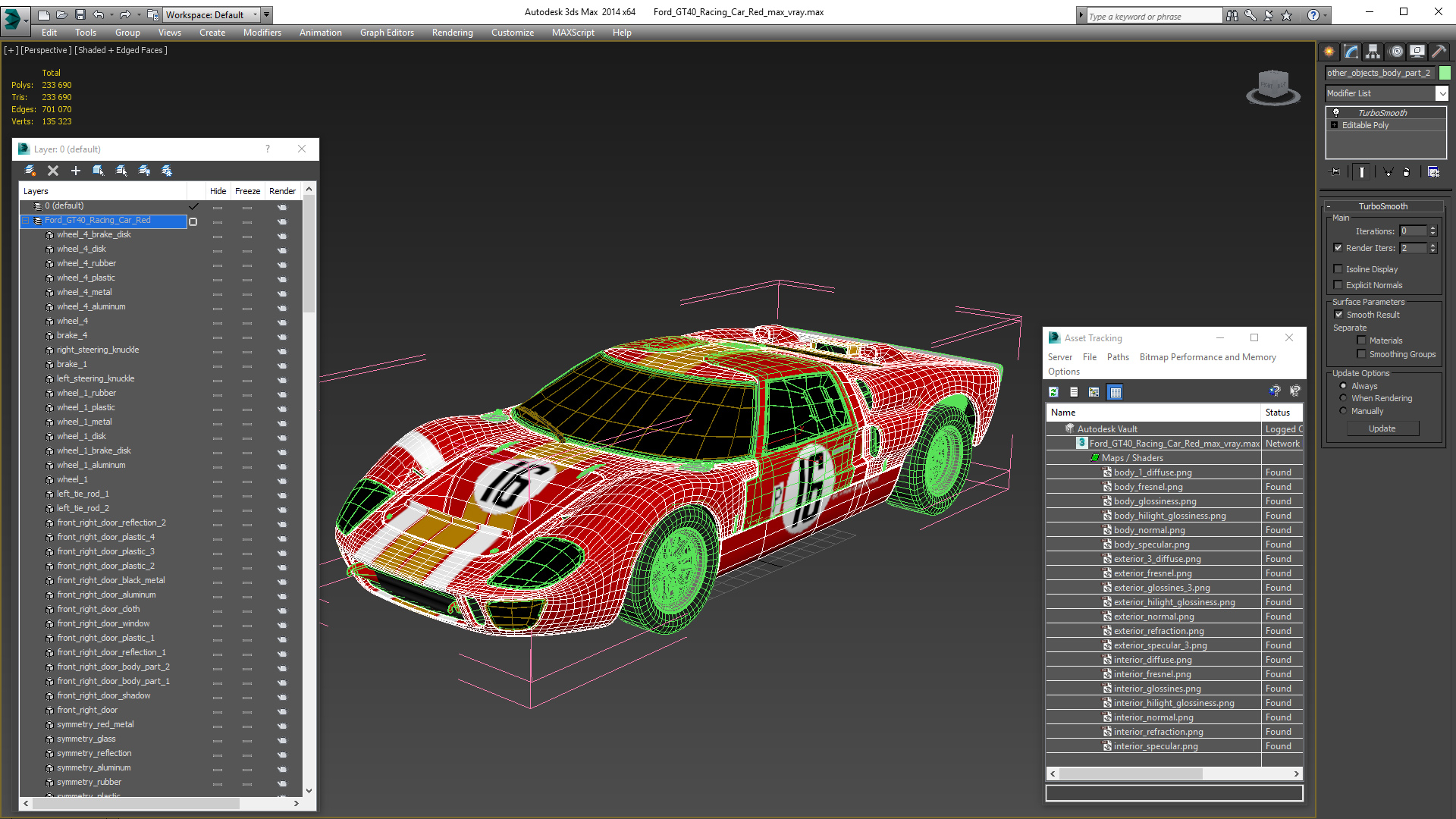Screen dimensions: 1456x819
Task: Toggle the Render Iters checkbox
Action: (1338, 248)
